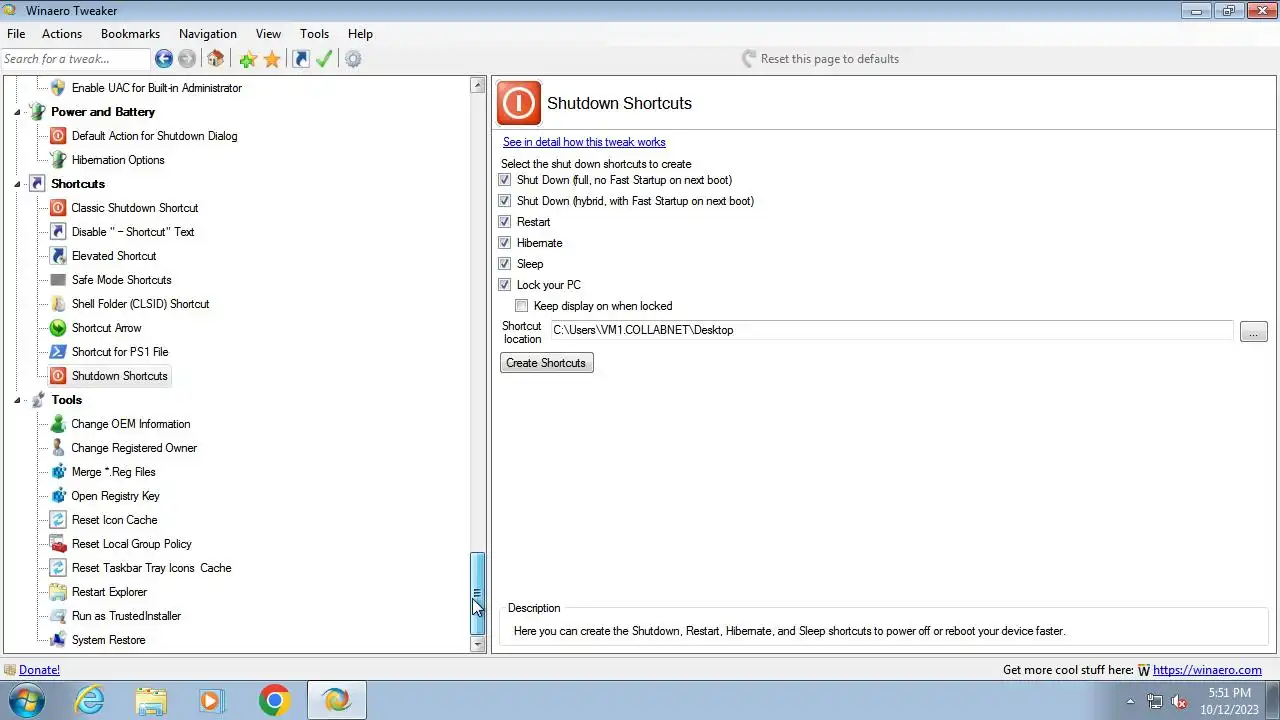Click the Search for a tweak box
The width and height of the screenshot is (1280, 720).
[x=75, y=59]
